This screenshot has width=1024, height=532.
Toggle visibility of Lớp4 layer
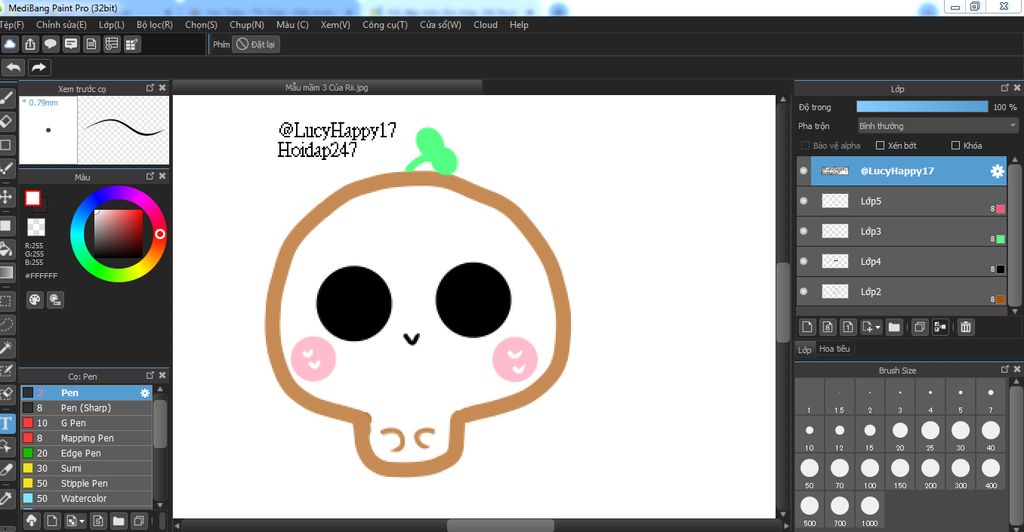click(804, 261)
